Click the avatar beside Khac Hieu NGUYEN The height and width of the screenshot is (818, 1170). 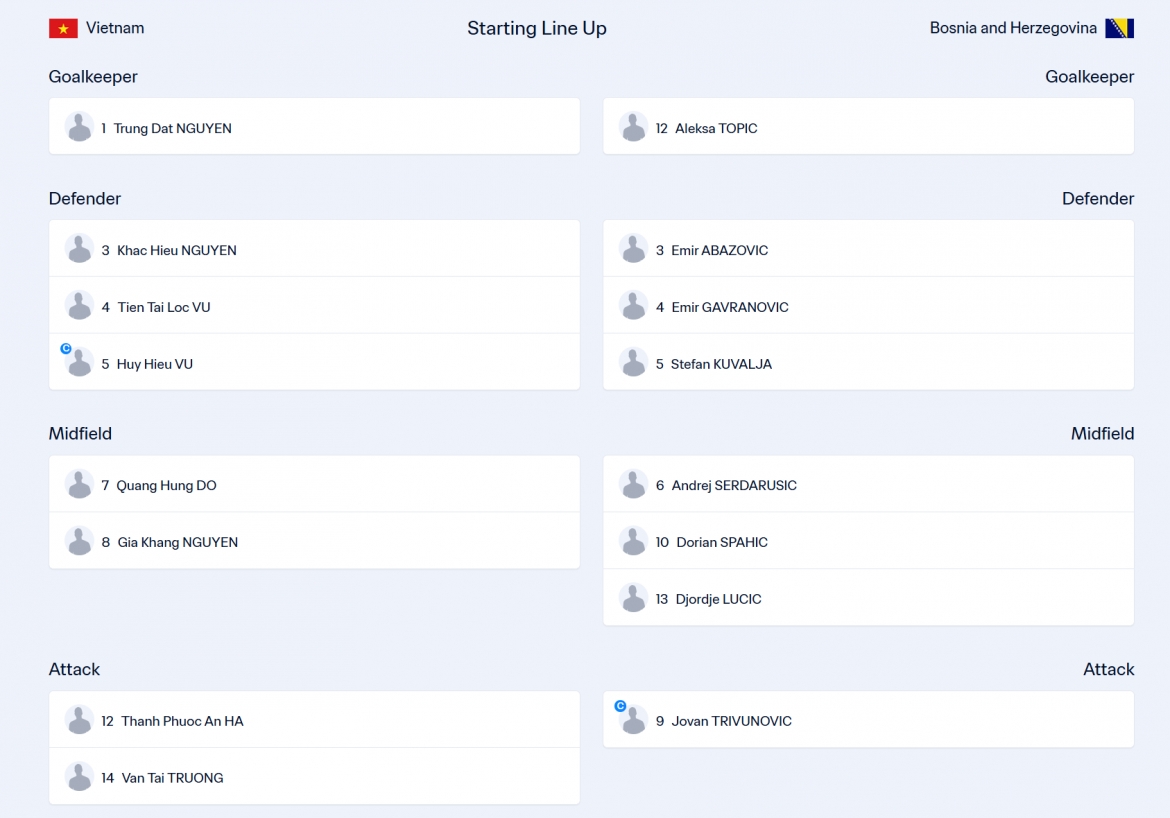tap(79, 249)
